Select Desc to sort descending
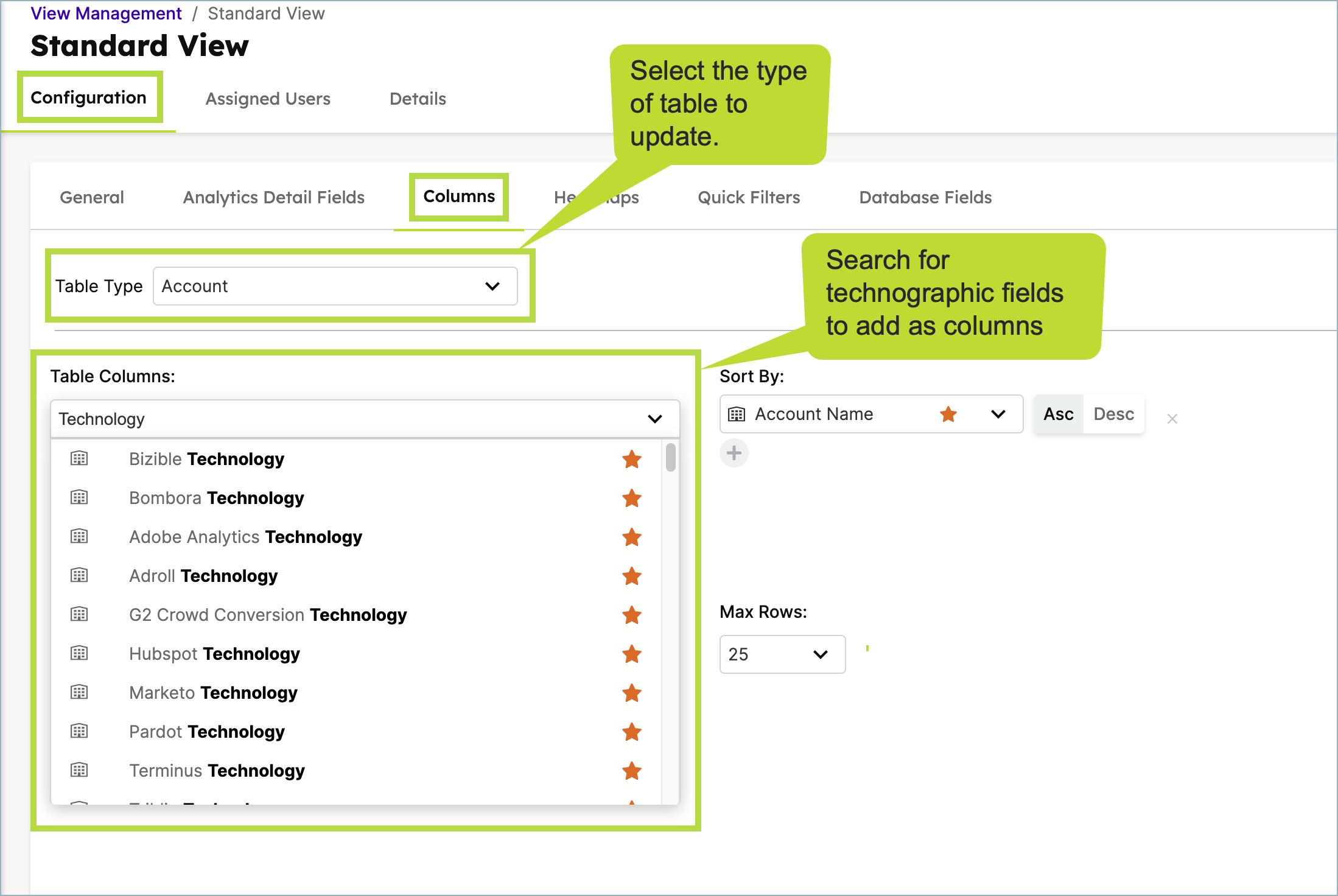 [x=1113, y=414]
